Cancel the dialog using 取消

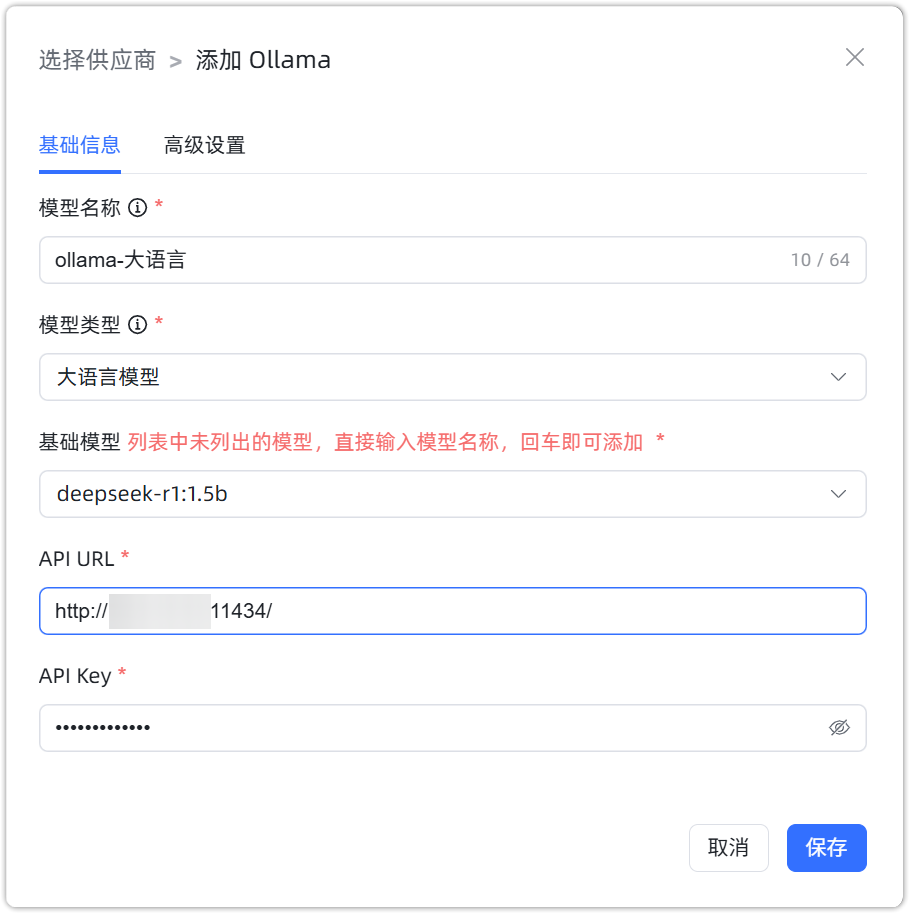coord(728,847)
